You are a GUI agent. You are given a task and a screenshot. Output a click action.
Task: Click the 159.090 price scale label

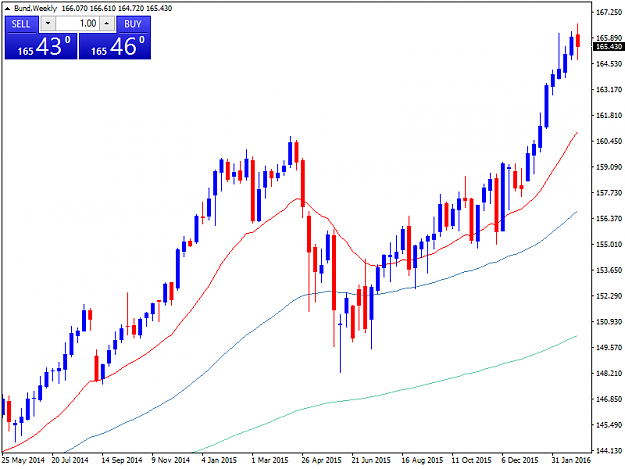[609, 167]
